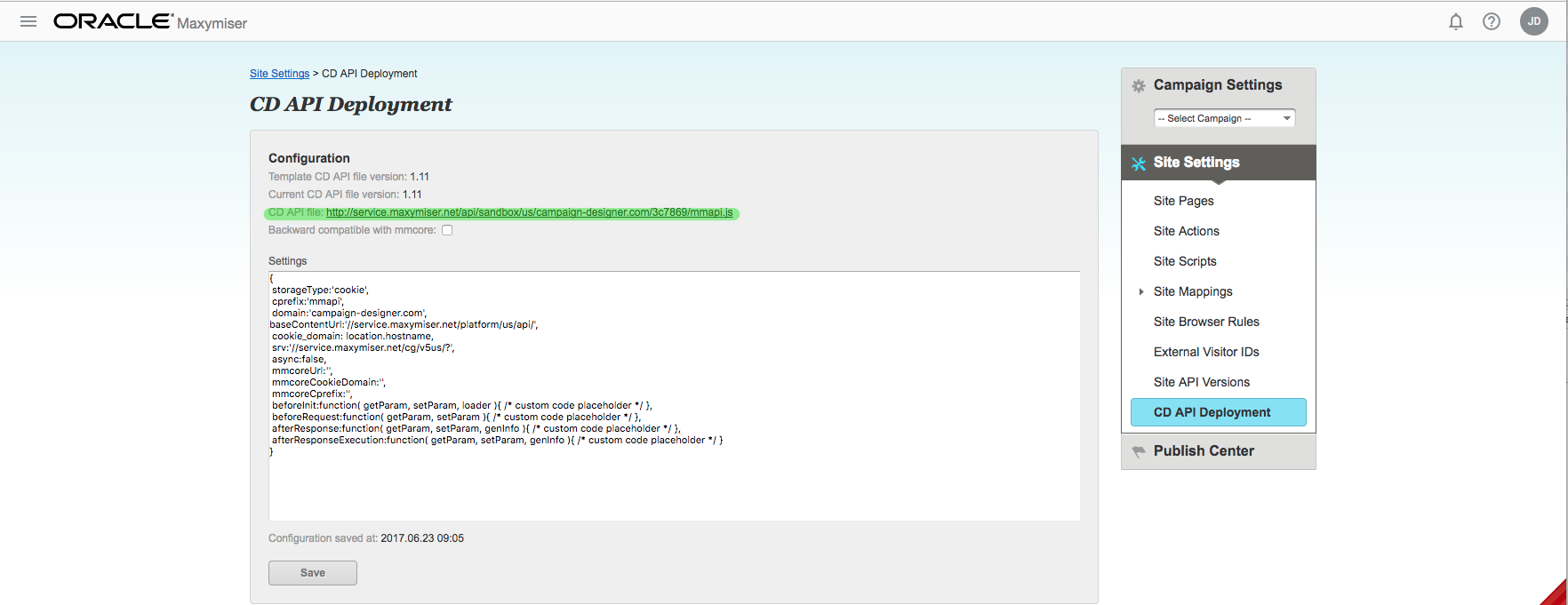Open Site API Versions
This screenshot has height=605, width=1568.
tap(1201, 382)
